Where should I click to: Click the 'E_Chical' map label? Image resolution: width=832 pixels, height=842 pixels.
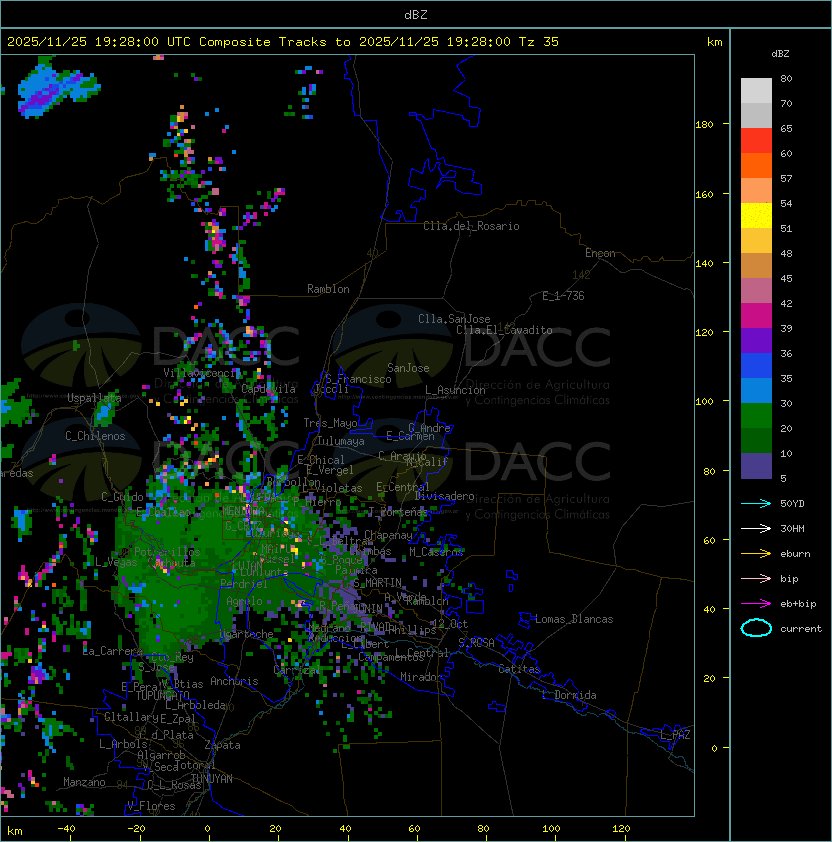[321, 460]
